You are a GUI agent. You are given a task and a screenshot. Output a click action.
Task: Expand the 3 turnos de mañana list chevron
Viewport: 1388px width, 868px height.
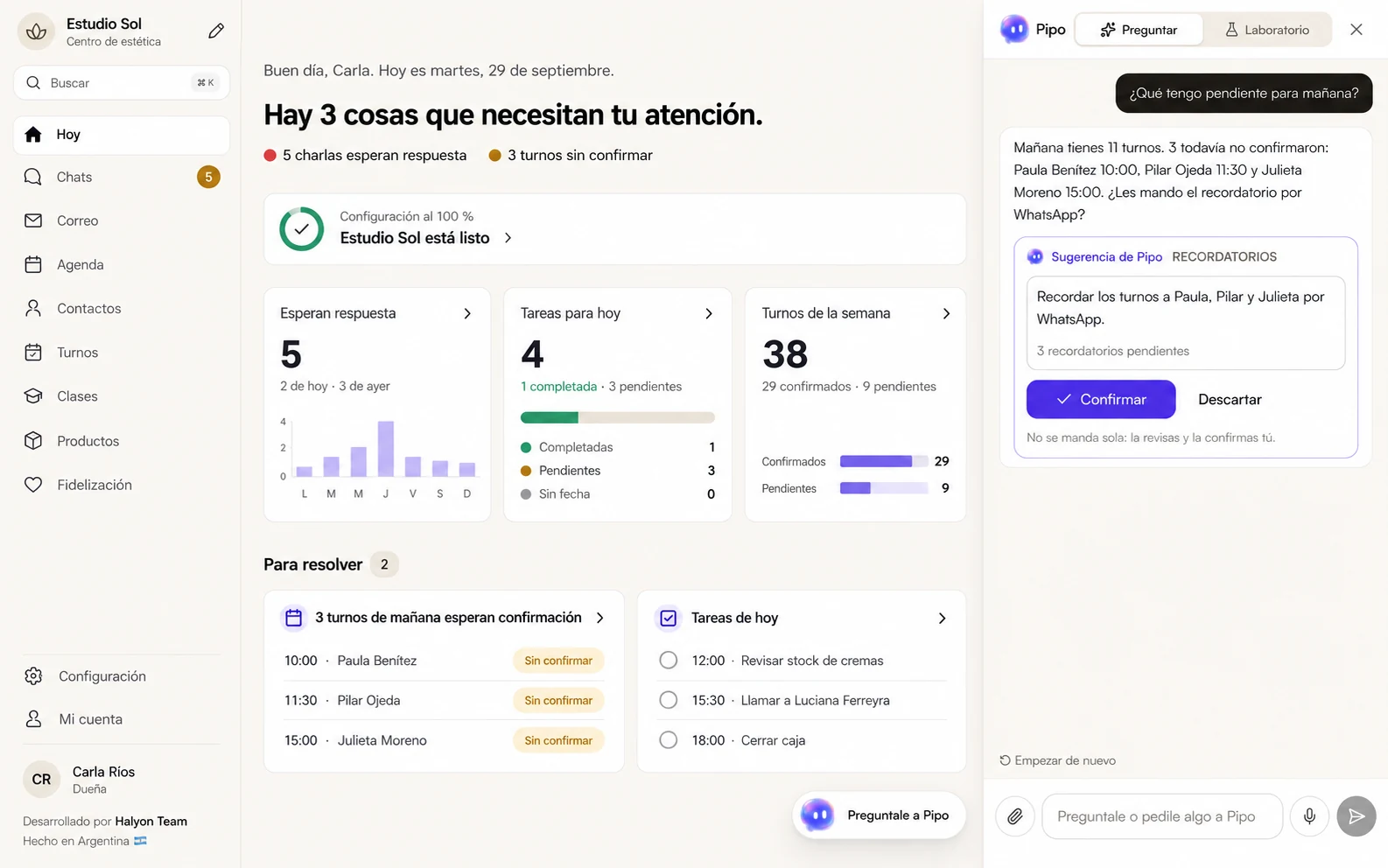pos(600,618)
